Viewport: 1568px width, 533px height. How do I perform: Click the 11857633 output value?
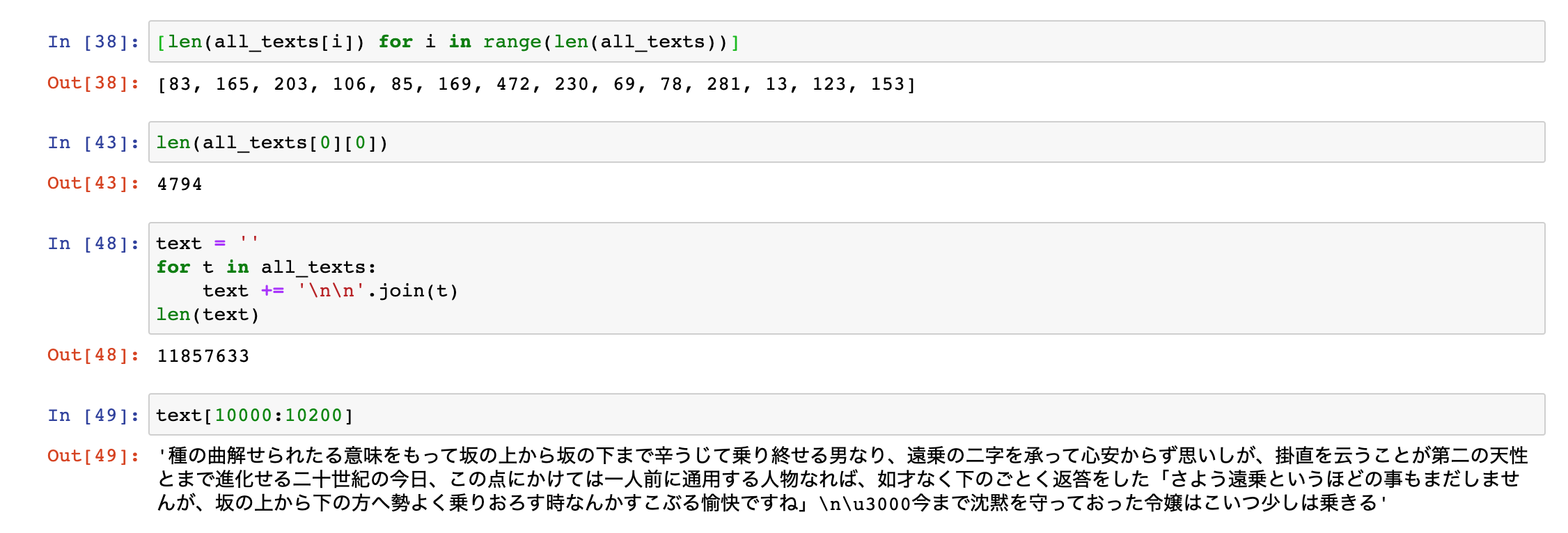[203, 356]
